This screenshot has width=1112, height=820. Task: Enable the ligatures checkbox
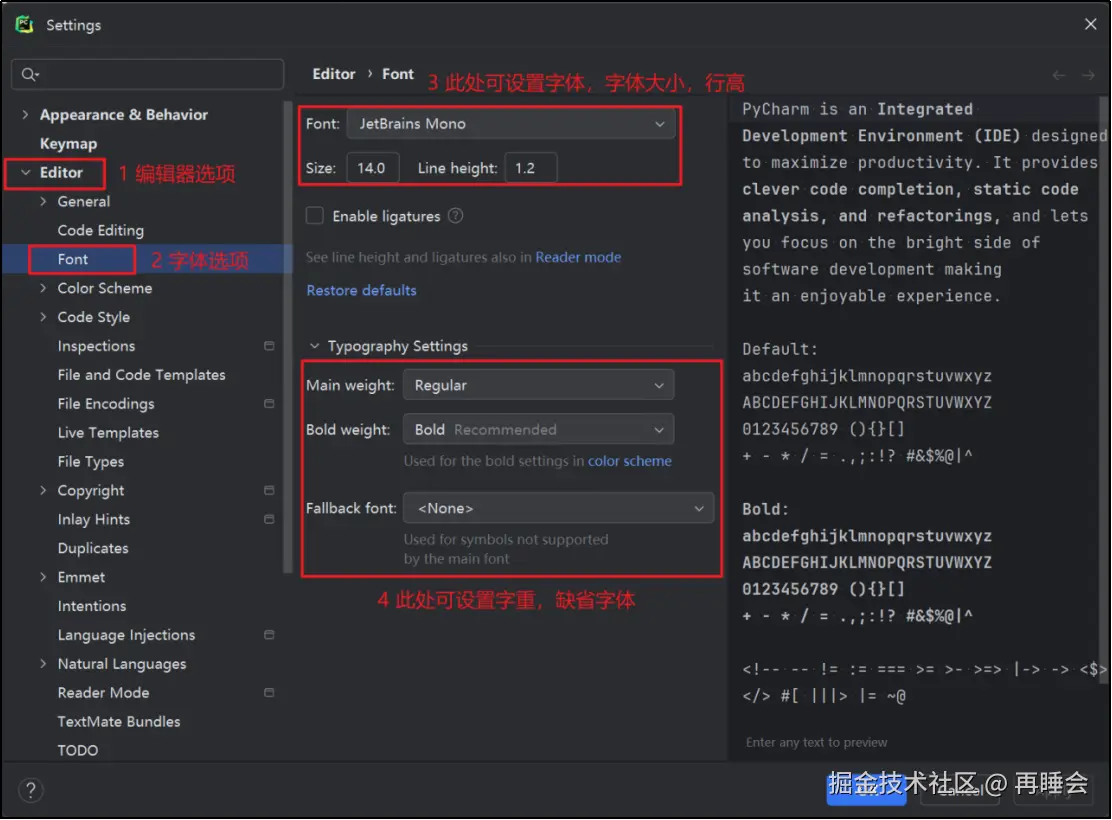coord(314,216)
